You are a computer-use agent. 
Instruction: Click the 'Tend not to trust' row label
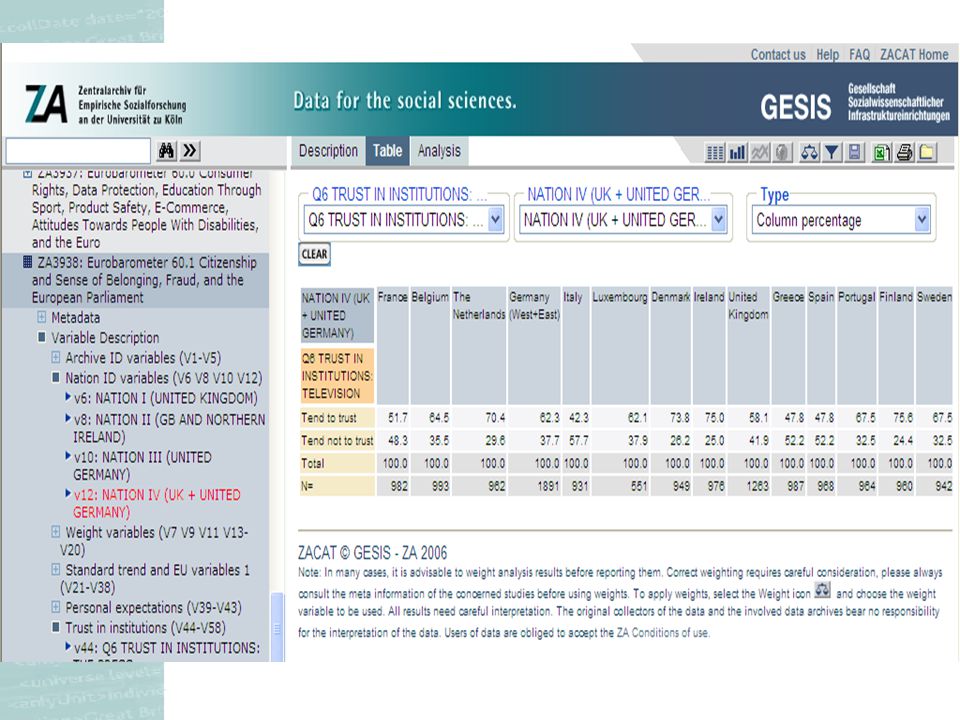[337, 440]
